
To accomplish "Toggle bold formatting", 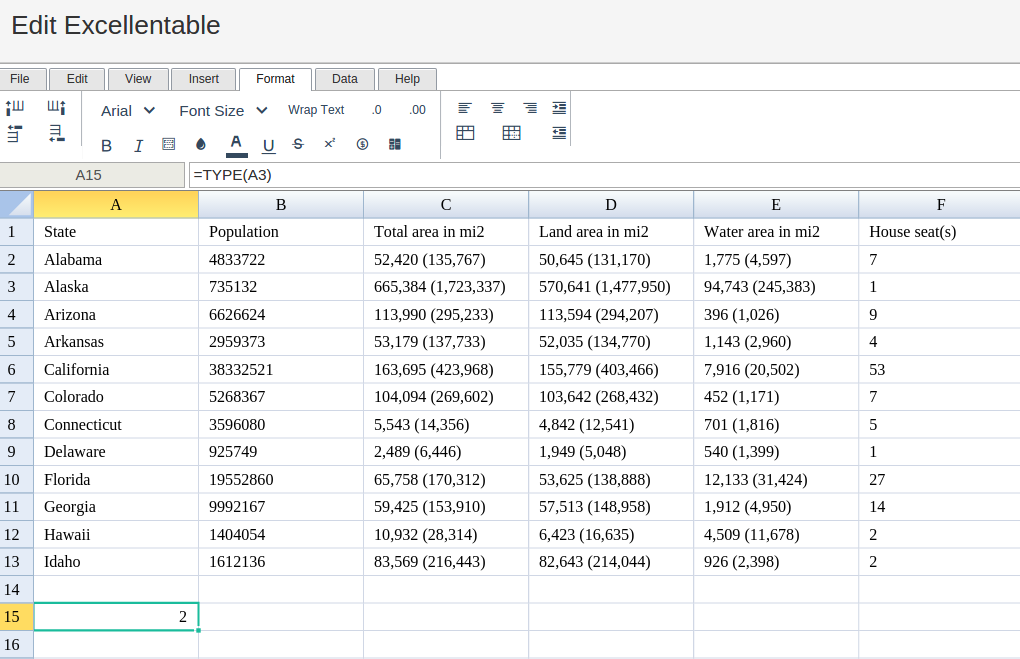I will 106,145.
